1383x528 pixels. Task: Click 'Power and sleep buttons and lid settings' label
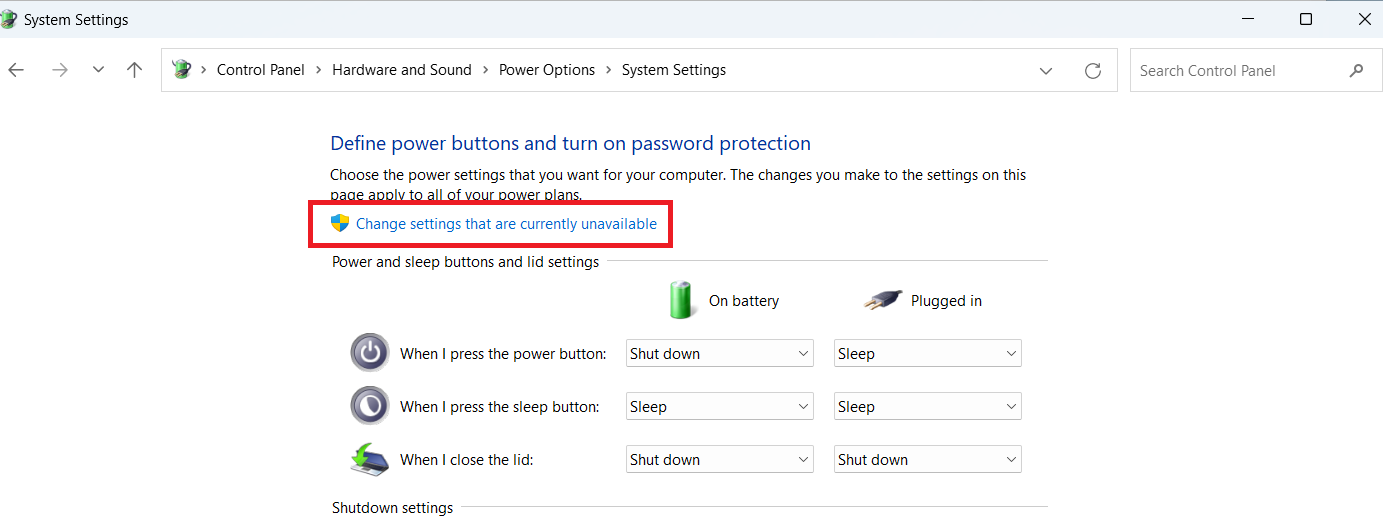(465, 262)
